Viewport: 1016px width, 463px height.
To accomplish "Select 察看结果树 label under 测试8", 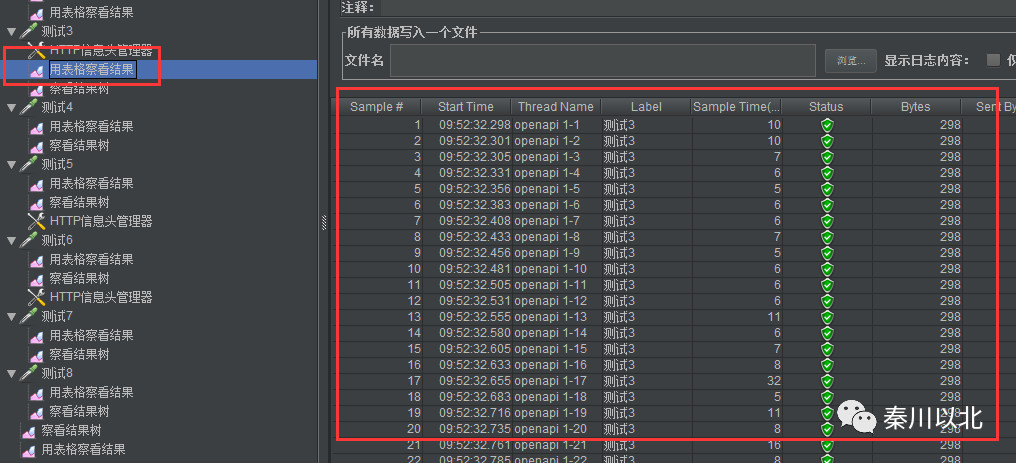I will pos(80,412).
